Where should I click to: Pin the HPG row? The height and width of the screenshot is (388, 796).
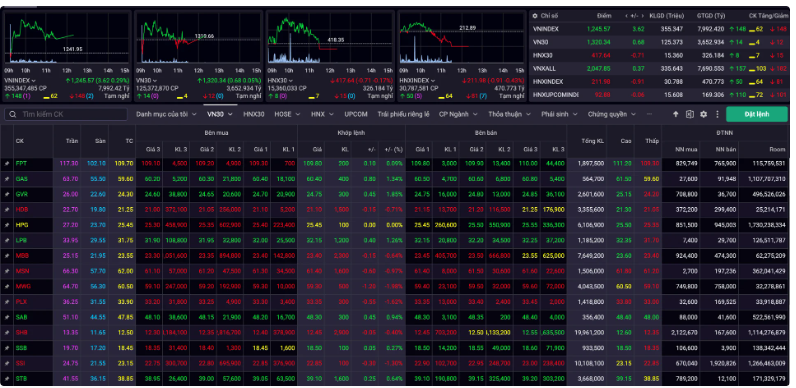7,224
